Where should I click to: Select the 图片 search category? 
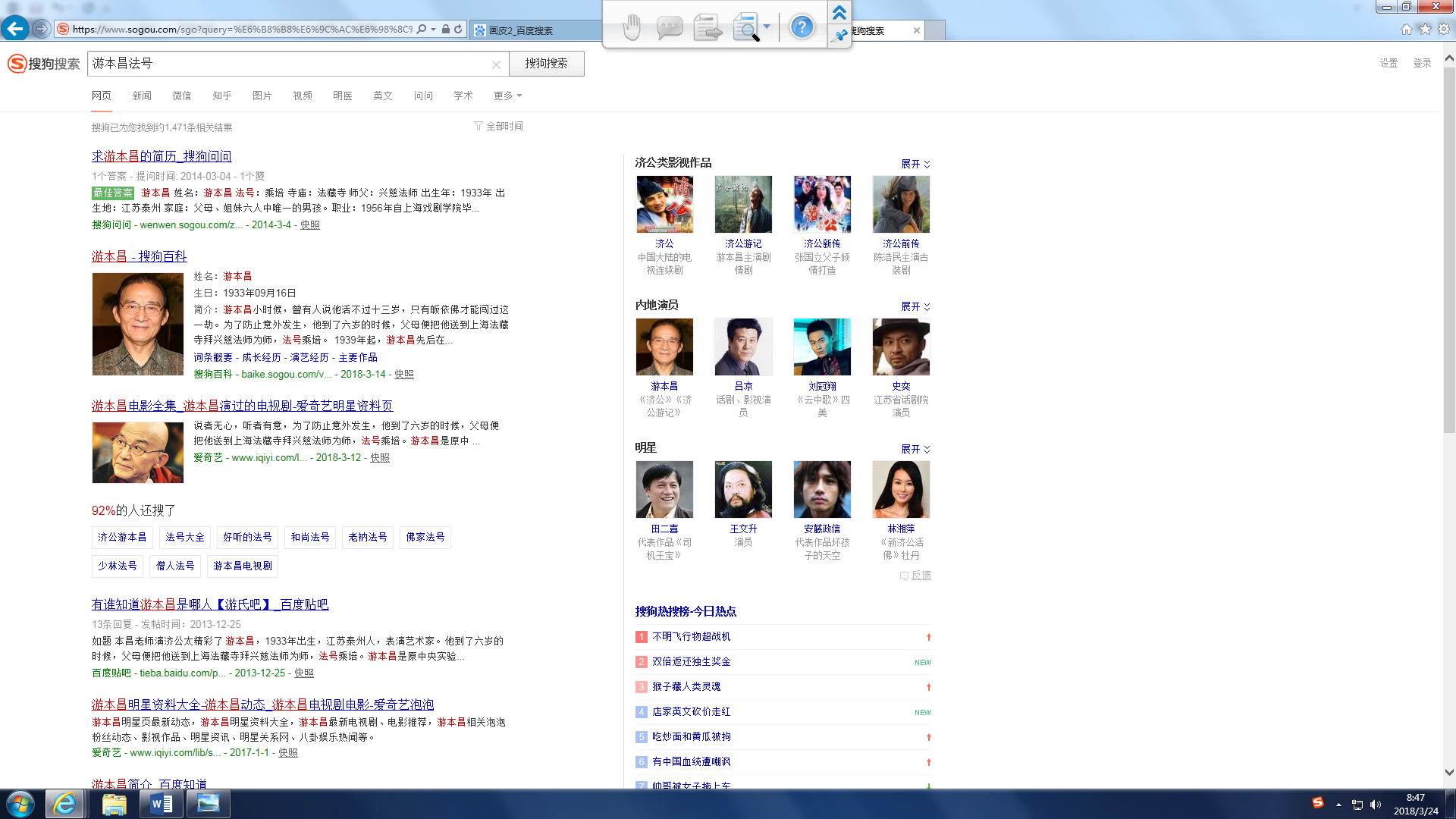click(x=262, y=96)
